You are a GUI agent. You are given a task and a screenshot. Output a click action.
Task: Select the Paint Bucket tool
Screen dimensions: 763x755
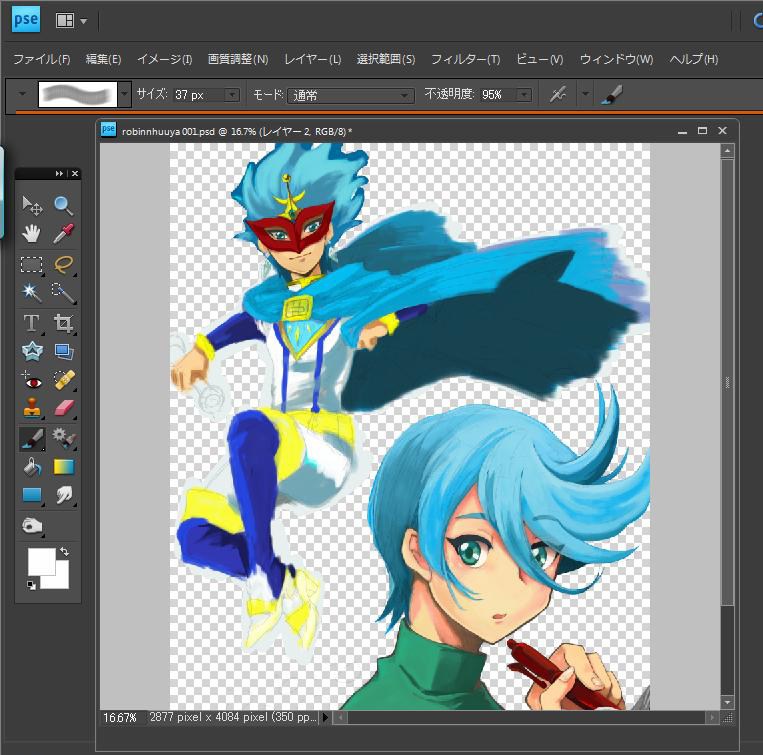32,467
